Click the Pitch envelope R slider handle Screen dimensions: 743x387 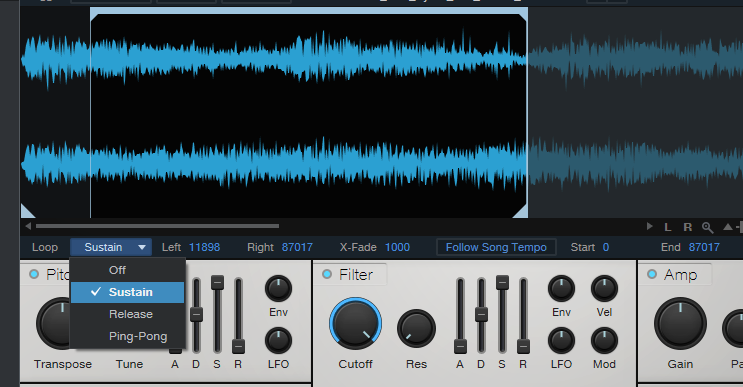238,347
